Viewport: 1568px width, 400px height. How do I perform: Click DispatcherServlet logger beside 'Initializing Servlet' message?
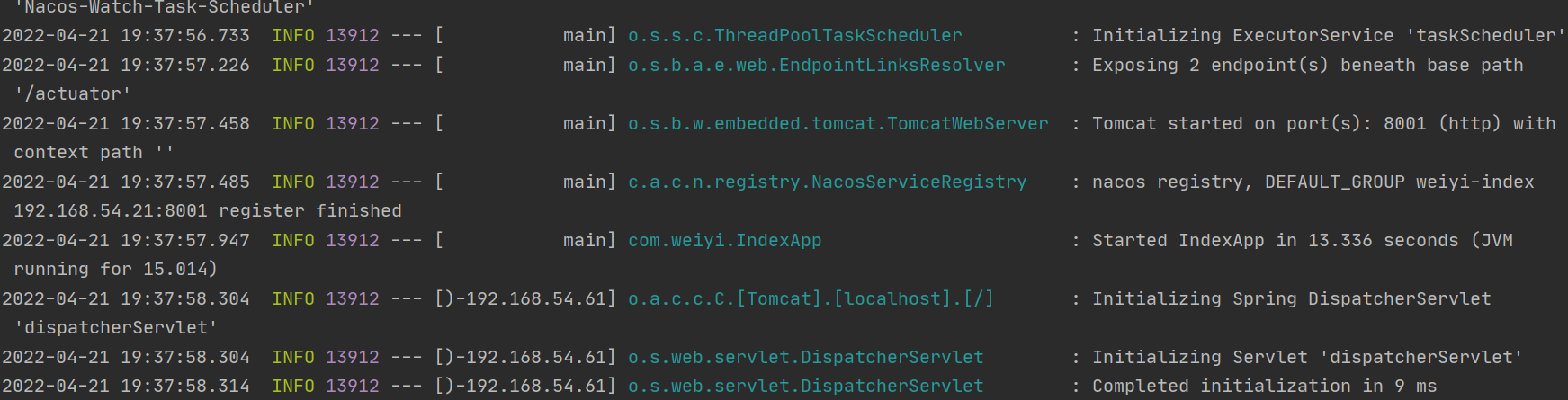(806, 358)
